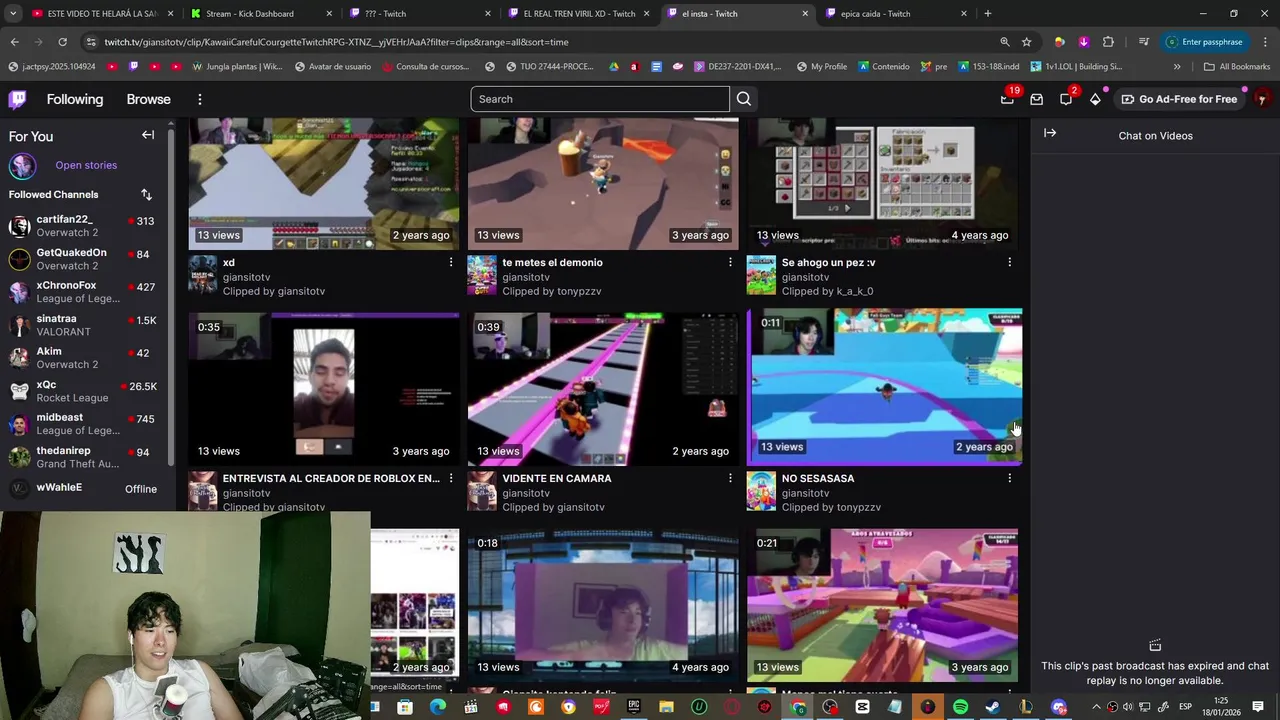Reload the current page
Screen dimensions: 1280x720
[62, 42]
